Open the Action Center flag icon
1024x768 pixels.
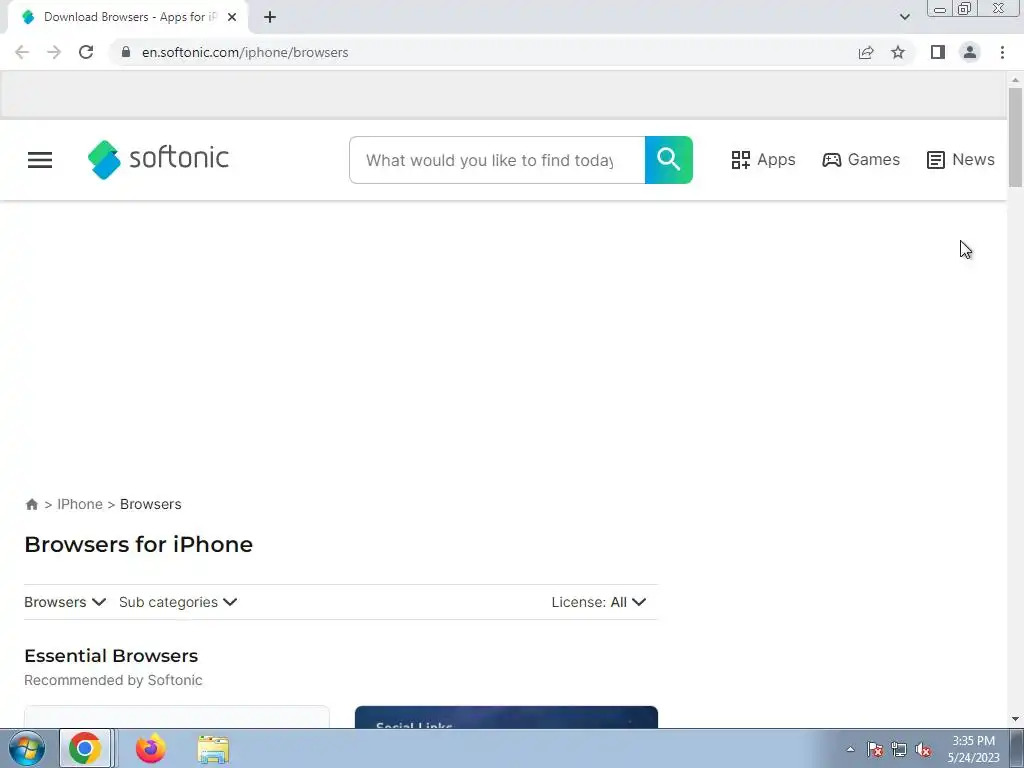875,749
